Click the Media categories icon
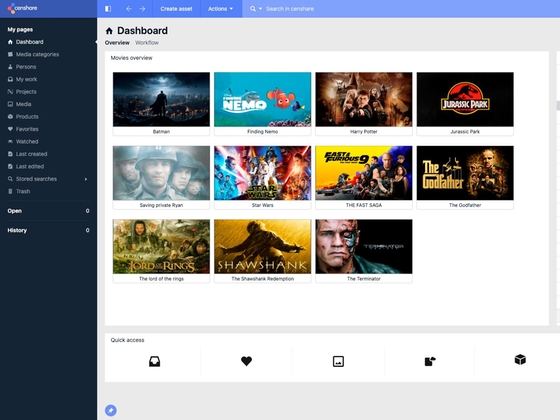This screenshot has height=420, width=560. [x=10, y=54]
